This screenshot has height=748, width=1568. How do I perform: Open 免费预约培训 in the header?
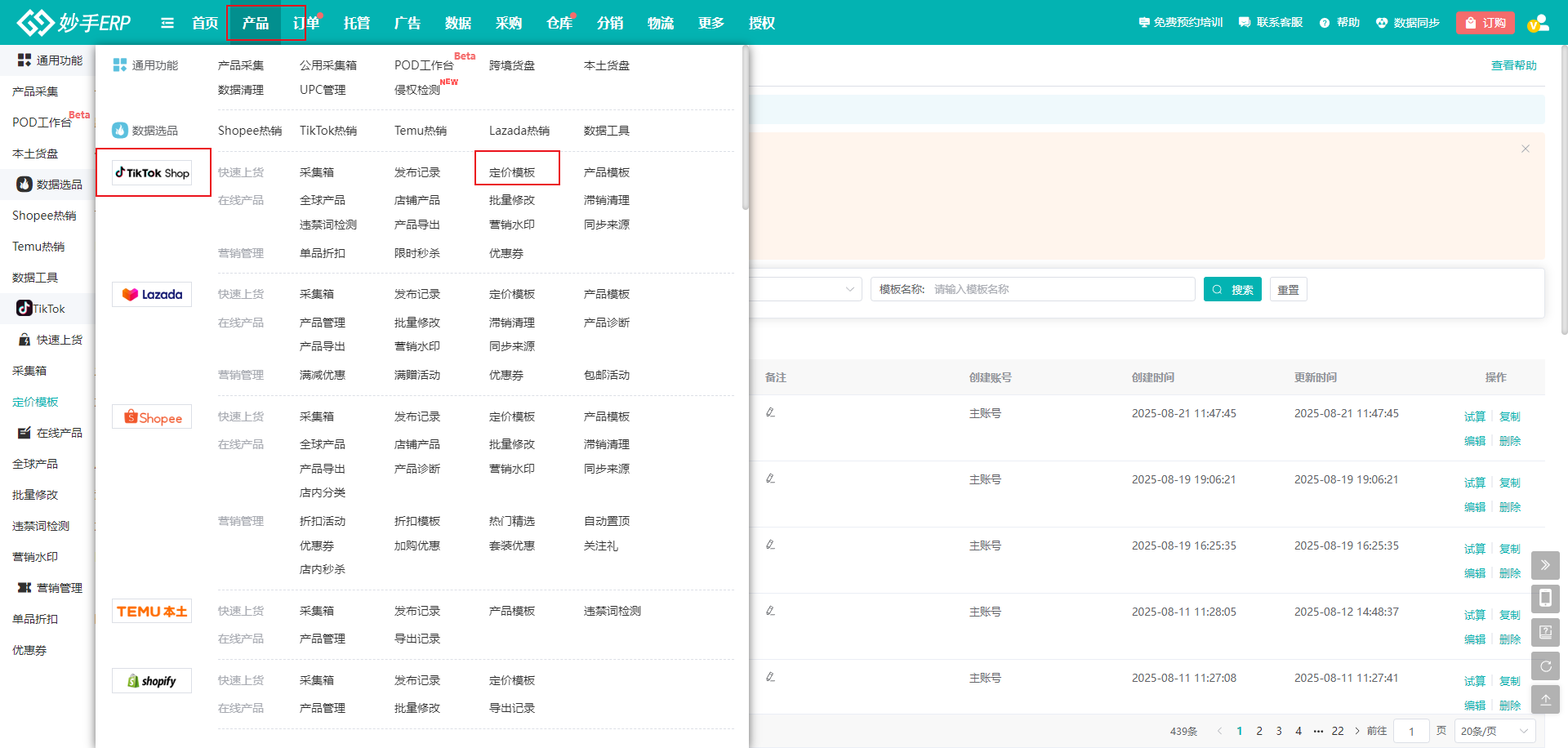tap(1181, 23)
